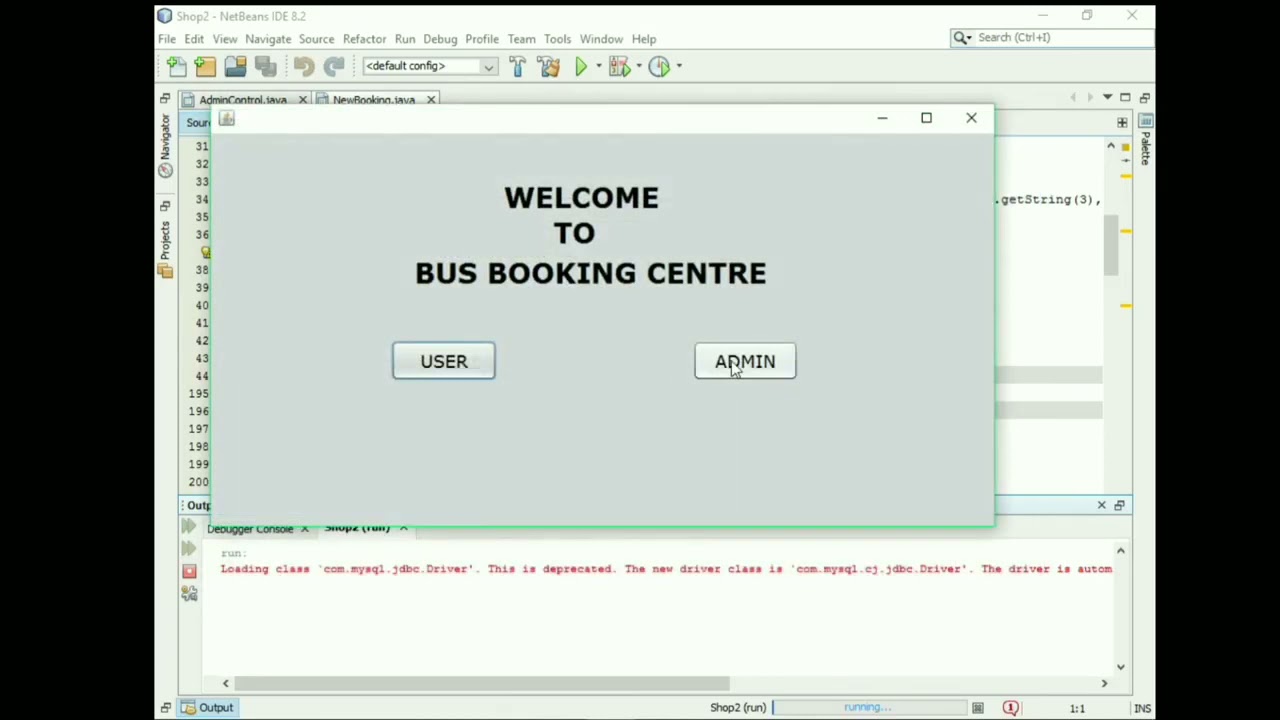
Task: Open the Window menu
Action: pyautogui.click(x=601, y=39)
